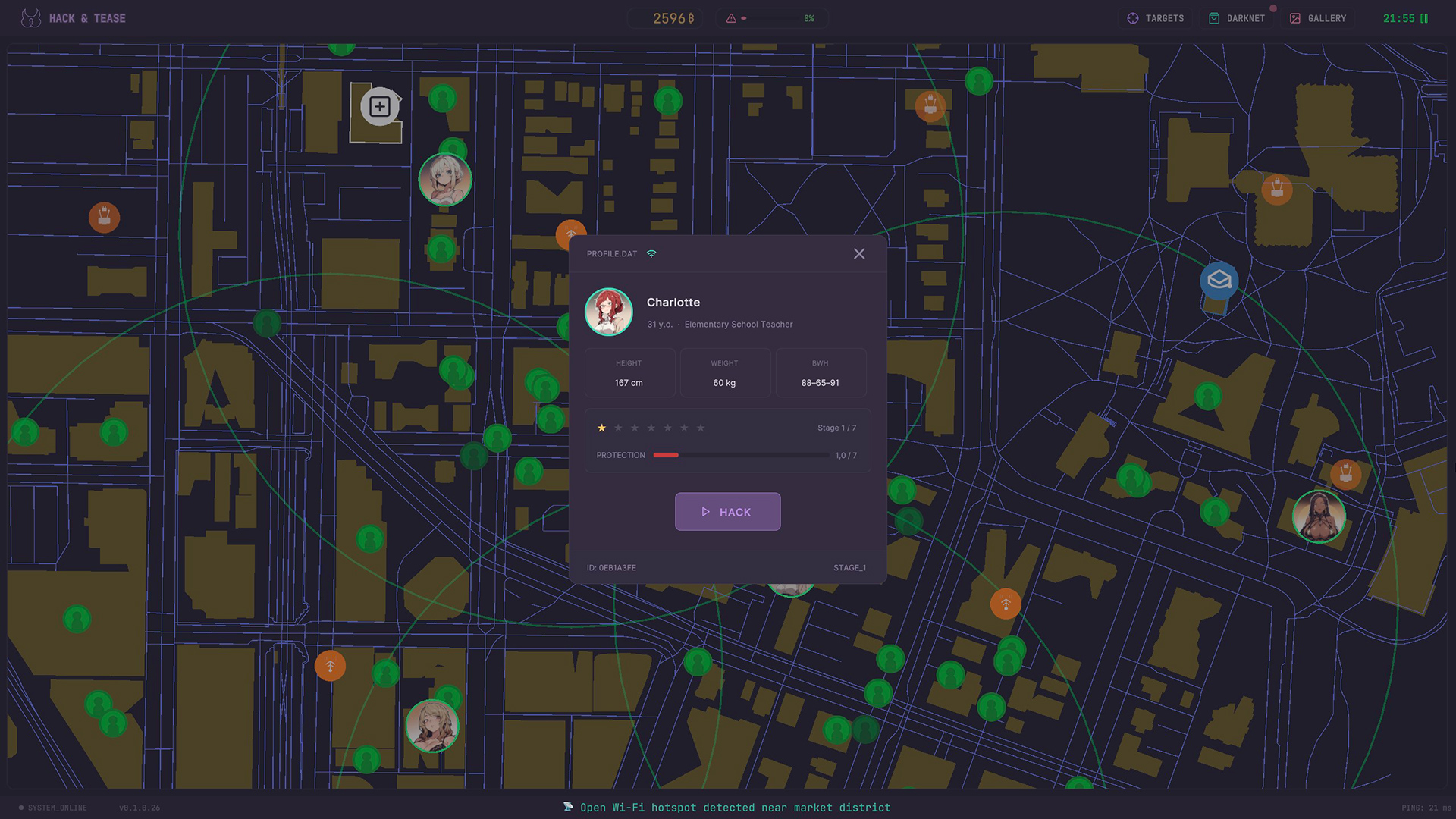The height and width of the screenshot is (819, 1456).
Task: Click the first gold stage star
Action: (x=601, y=428)
